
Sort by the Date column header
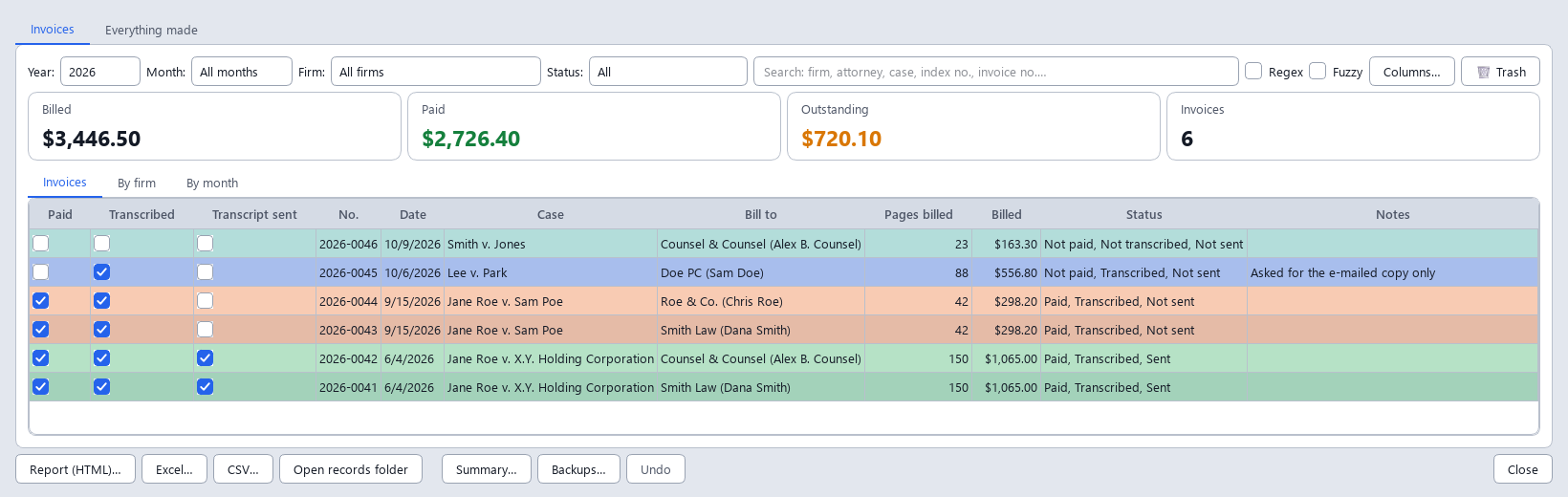pyautogui.click(x=413, y=215)
